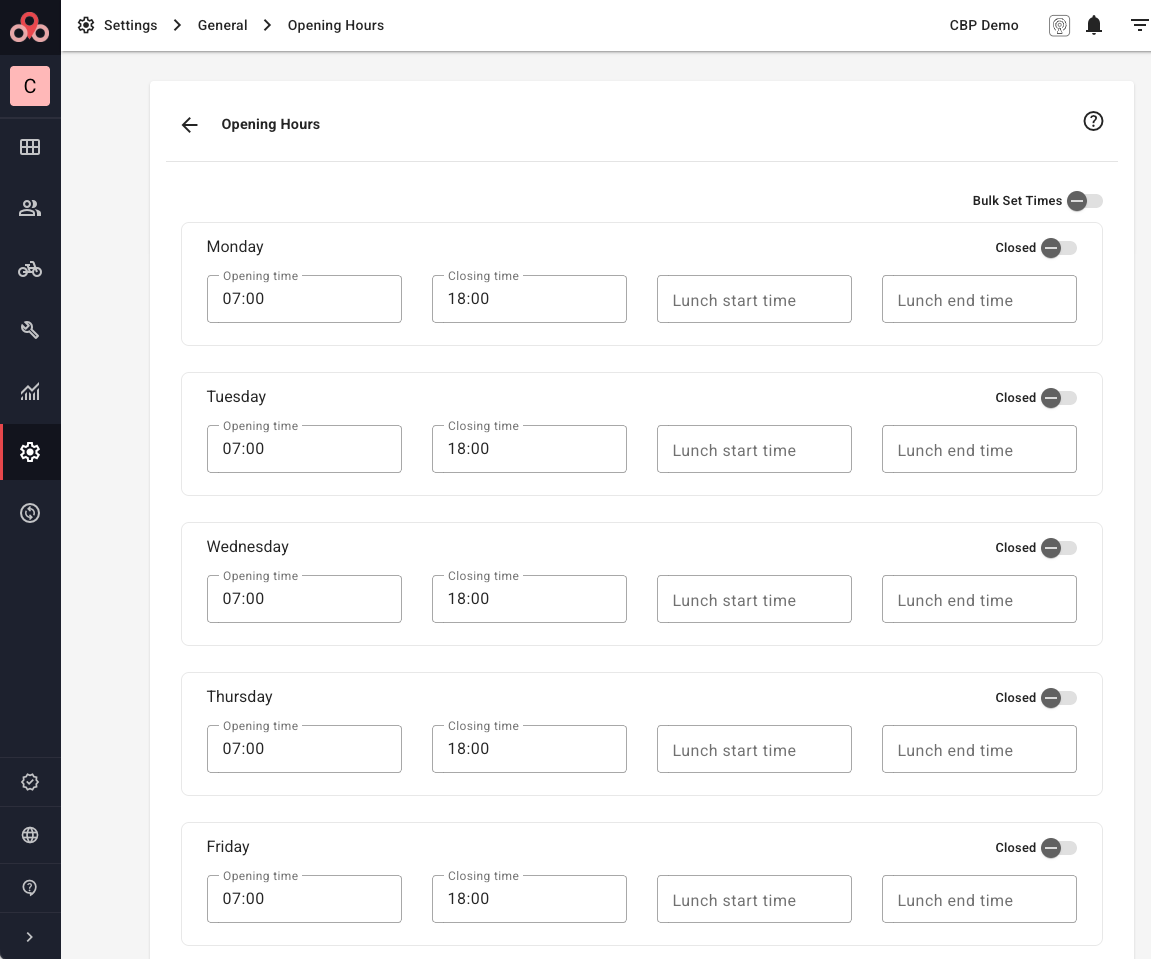
Task: Open the pink C account avatar
Action: pyautogui.click(x=30, y=86)
